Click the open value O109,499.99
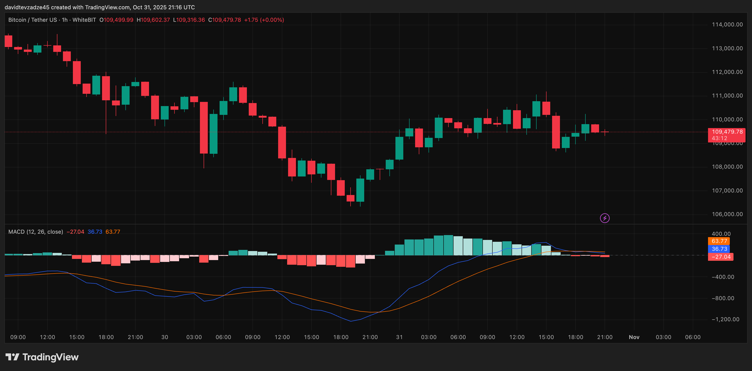This screenshot has width=752, height=371. (117, 20)
